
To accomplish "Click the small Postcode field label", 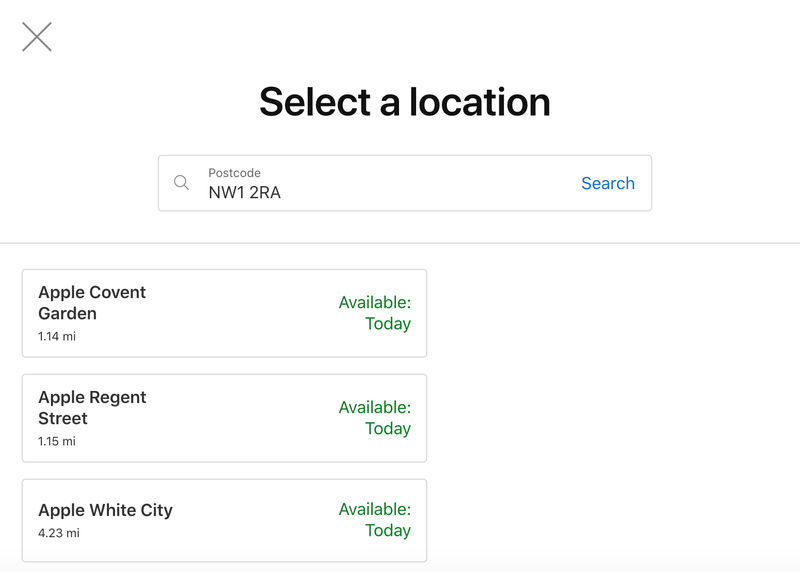I will [x=234, y=172].
